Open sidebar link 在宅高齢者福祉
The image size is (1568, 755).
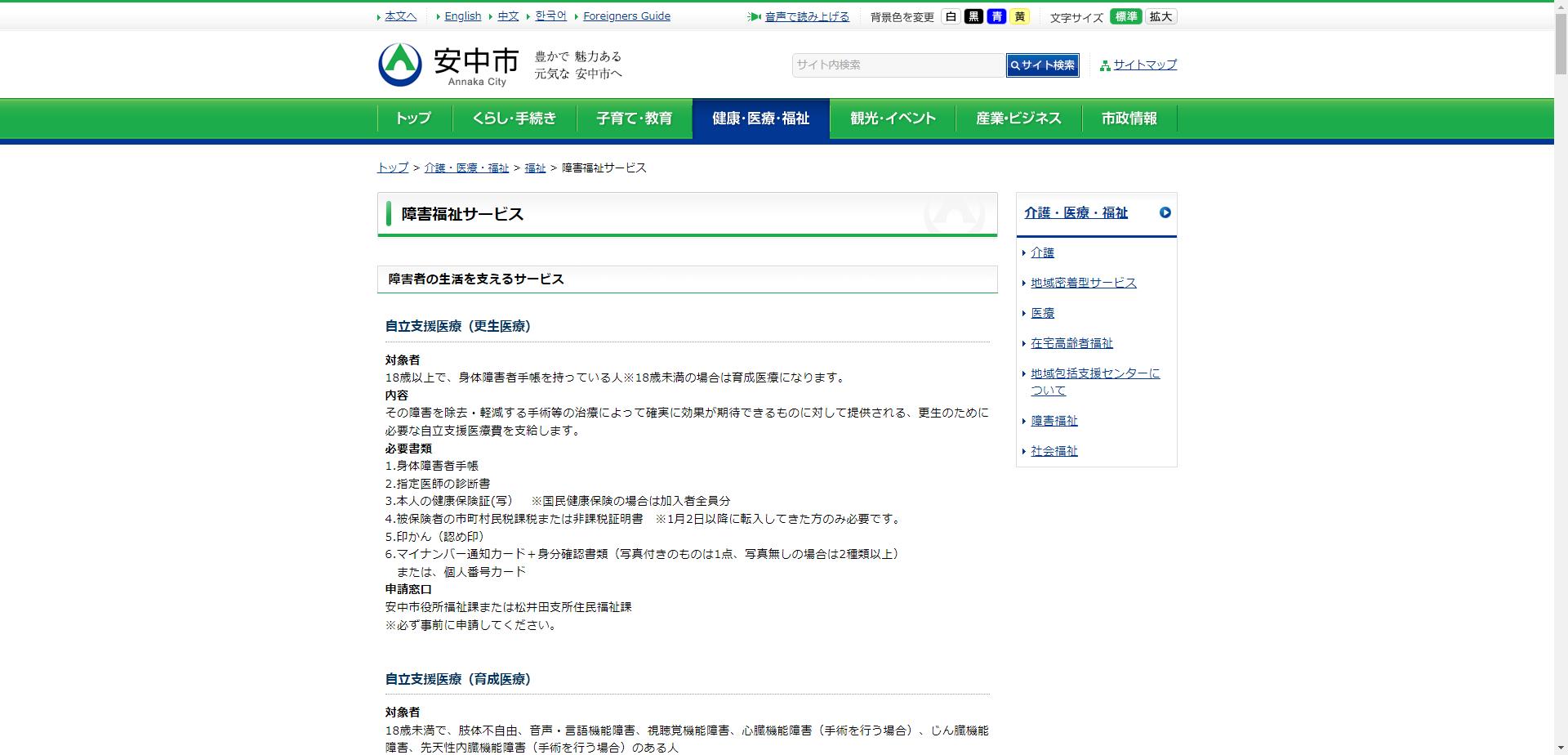[x=1071, y=343]
